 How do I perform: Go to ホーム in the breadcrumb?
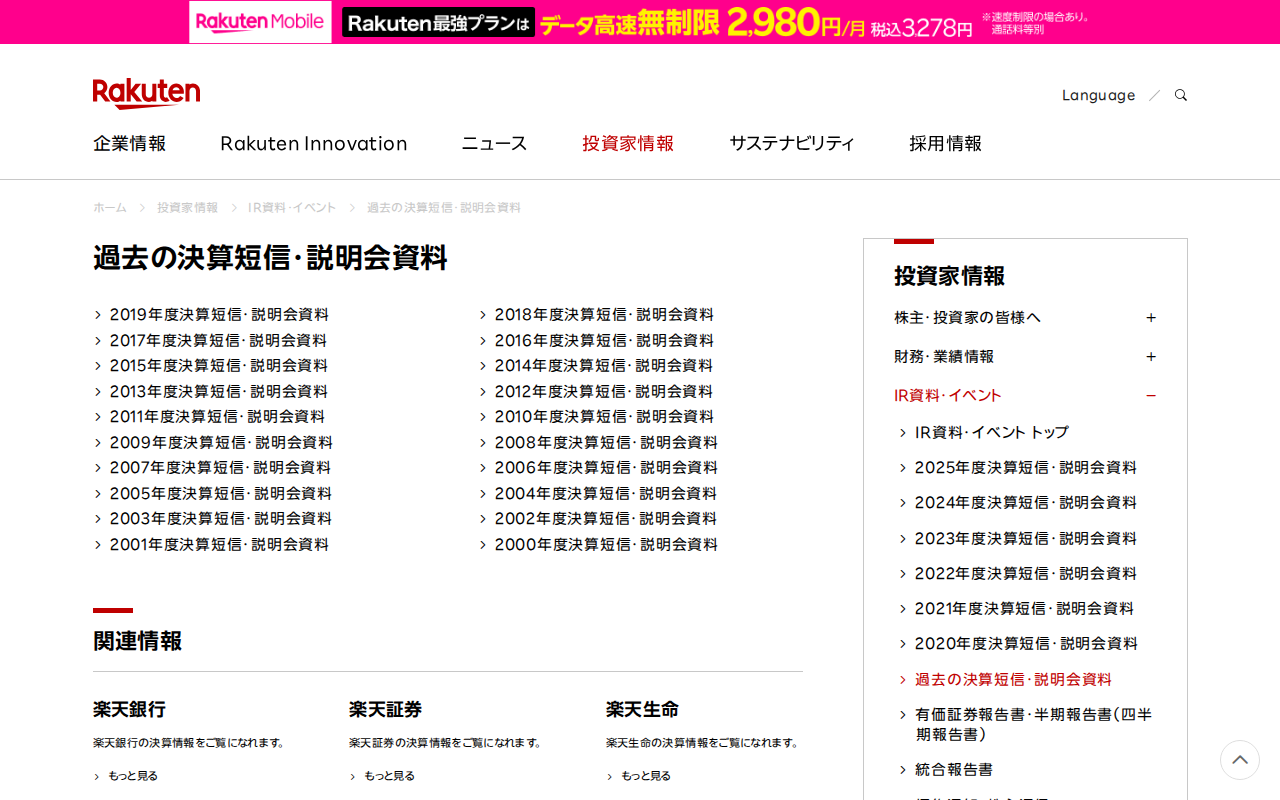click(x=110, y=208)
